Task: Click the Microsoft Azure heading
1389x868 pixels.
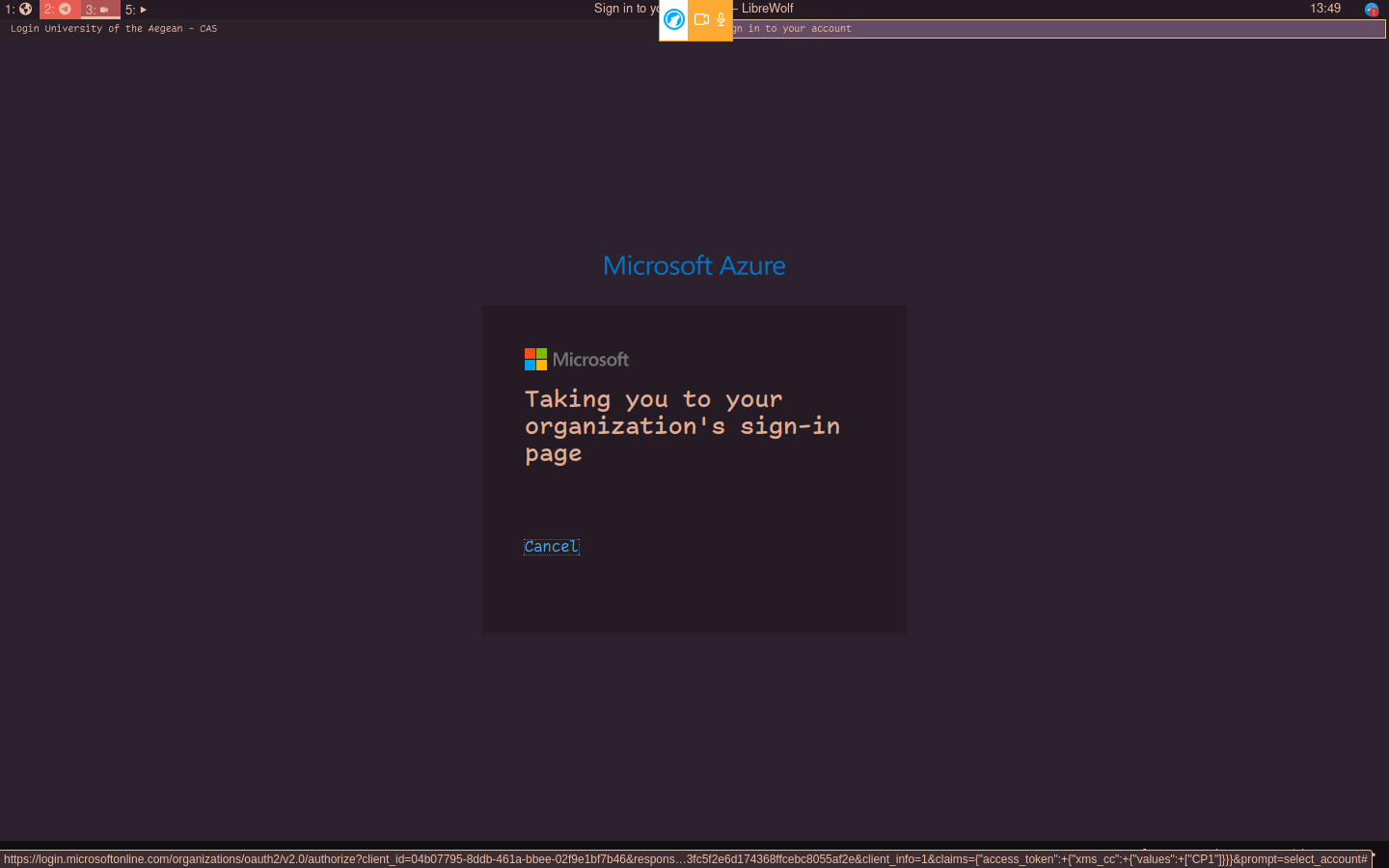Action: coord(694,265)
